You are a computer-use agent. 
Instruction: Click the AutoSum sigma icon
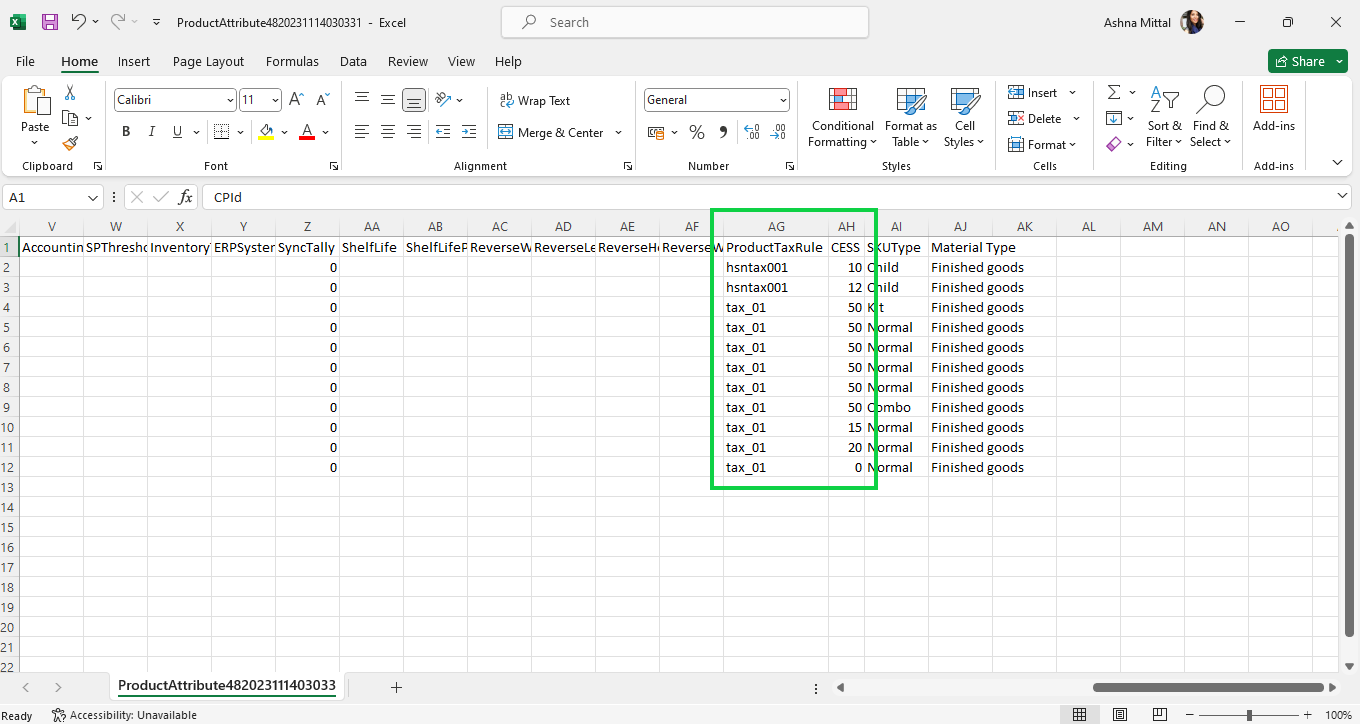(x=1113, y=92)
